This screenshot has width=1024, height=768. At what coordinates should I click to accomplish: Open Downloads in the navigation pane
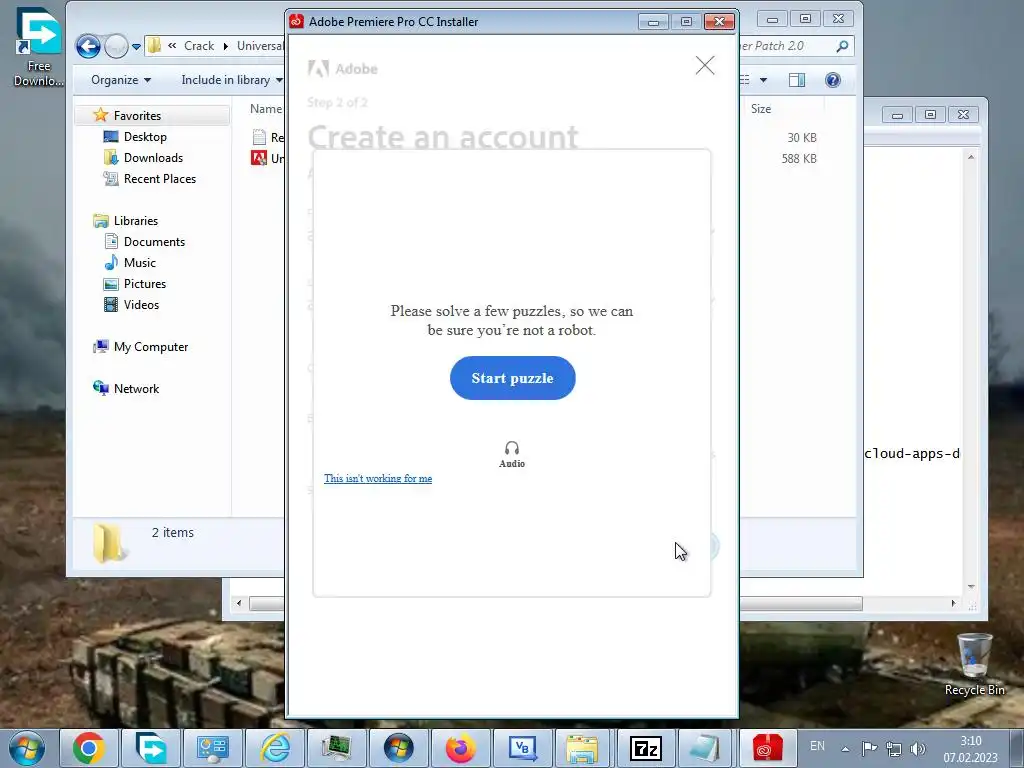pos(153,157)
